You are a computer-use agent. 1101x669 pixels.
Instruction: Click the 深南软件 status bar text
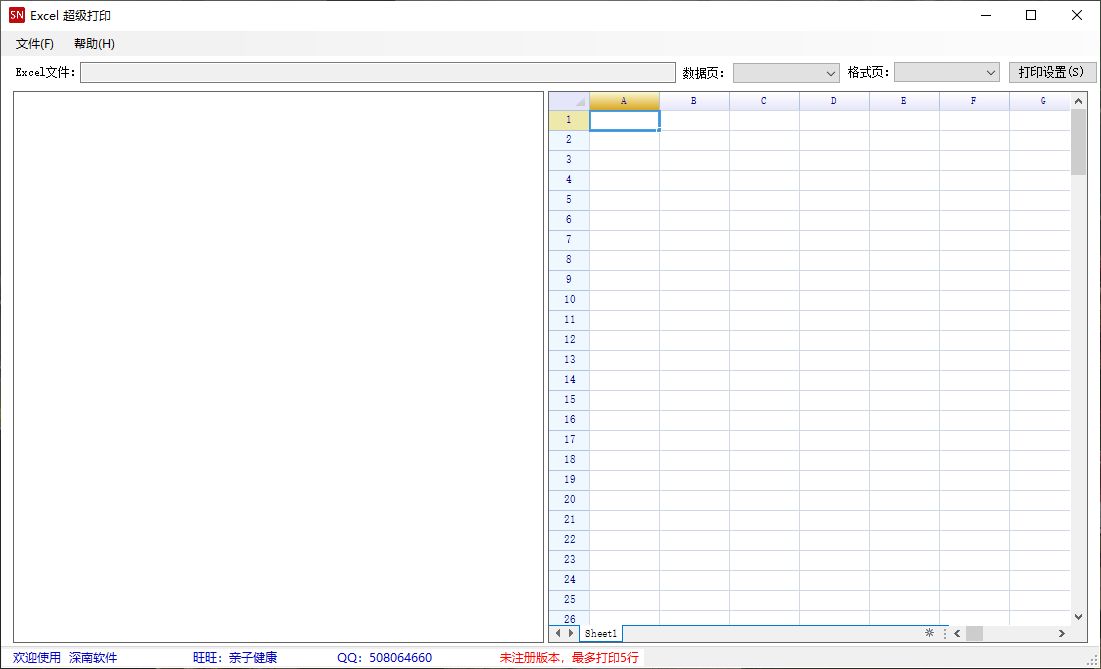click(x=93, y=658)
